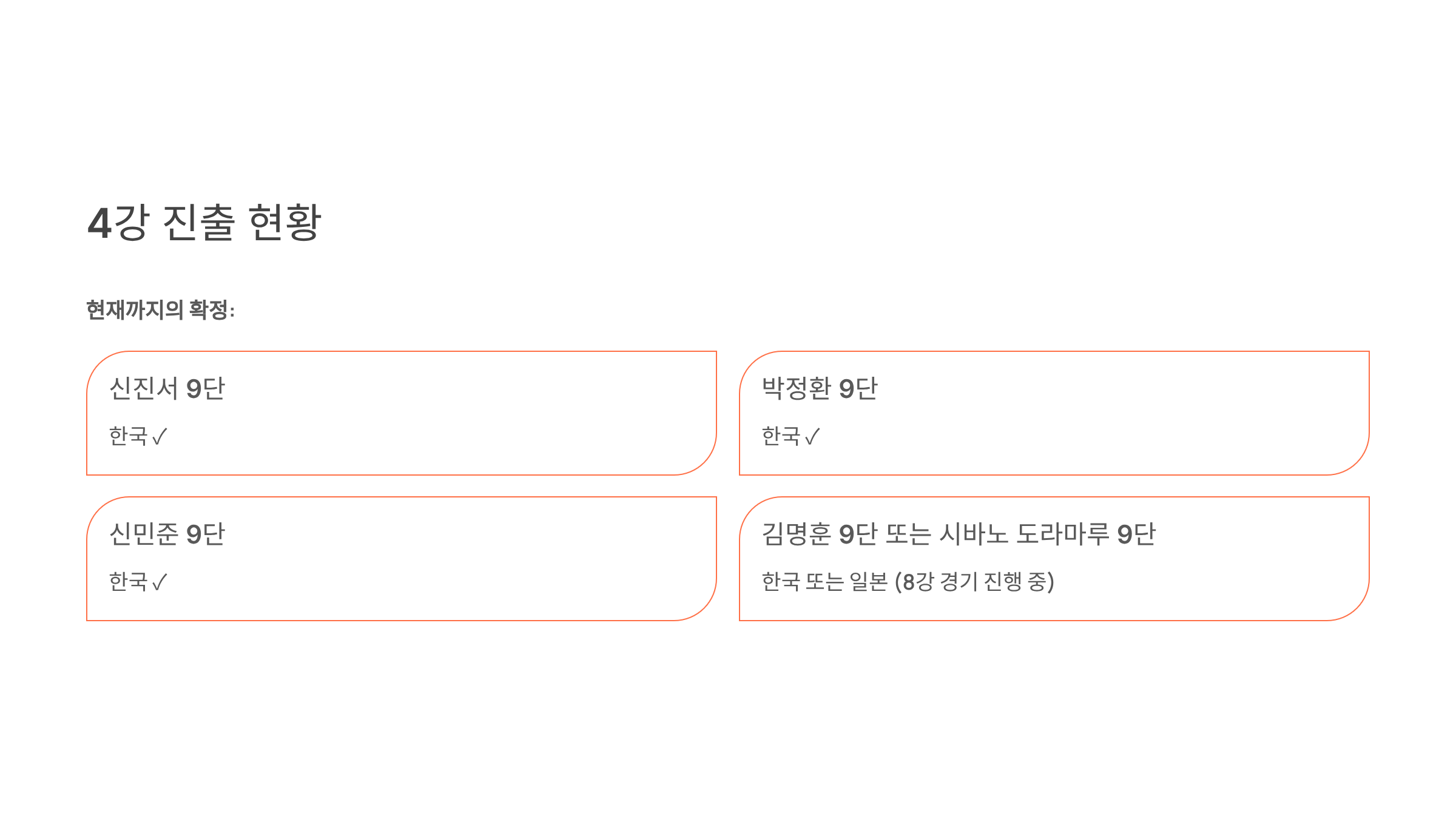Click the 또는 word between player names
This screenshot has height=819, width=1456.
click(x=908, y=534)
